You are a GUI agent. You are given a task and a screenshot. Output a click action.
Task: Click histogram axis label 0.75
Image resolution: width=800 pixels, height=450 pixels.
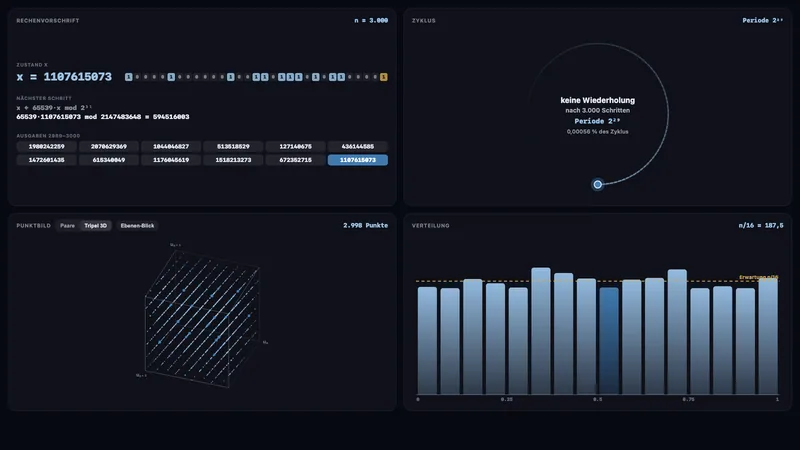[x=688, y=399]
